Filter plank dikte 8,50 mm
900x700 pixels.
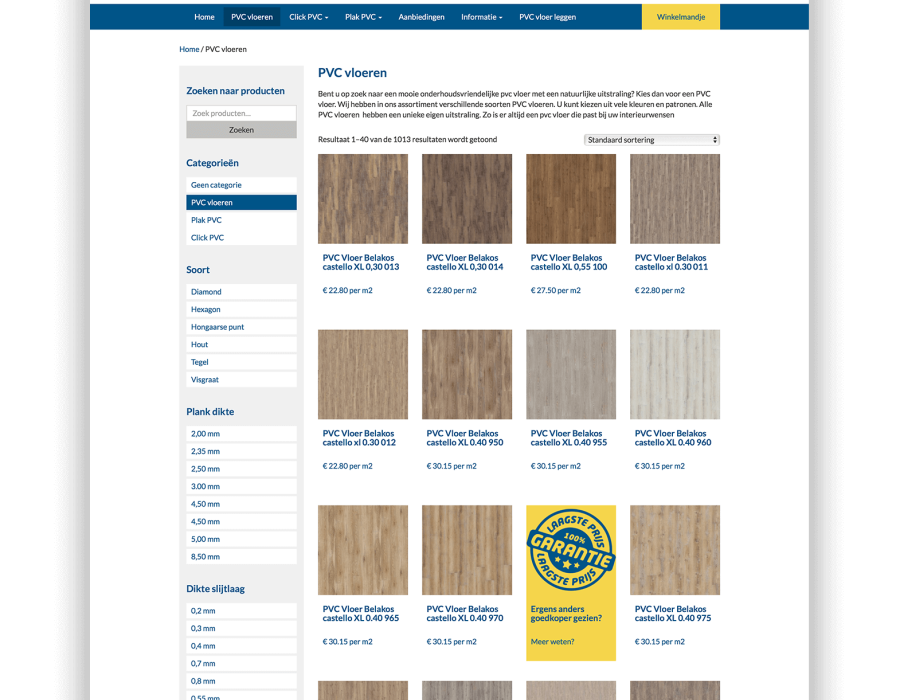(241, 557)
